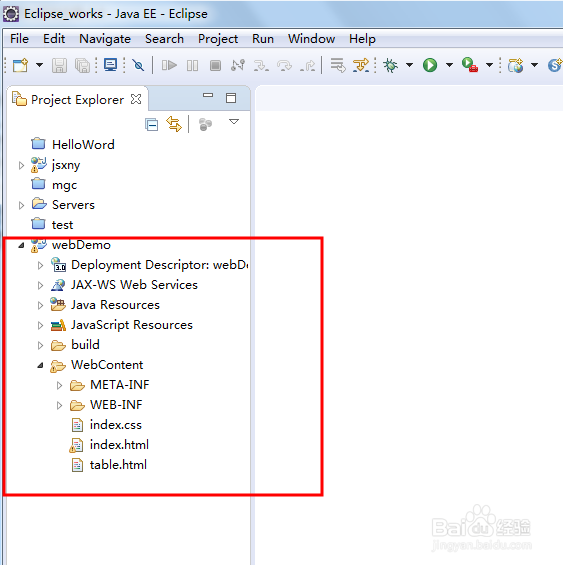This screenshot has width=563, height=565.
Task: Open the Navigate menu
Action: click(105, 39)
